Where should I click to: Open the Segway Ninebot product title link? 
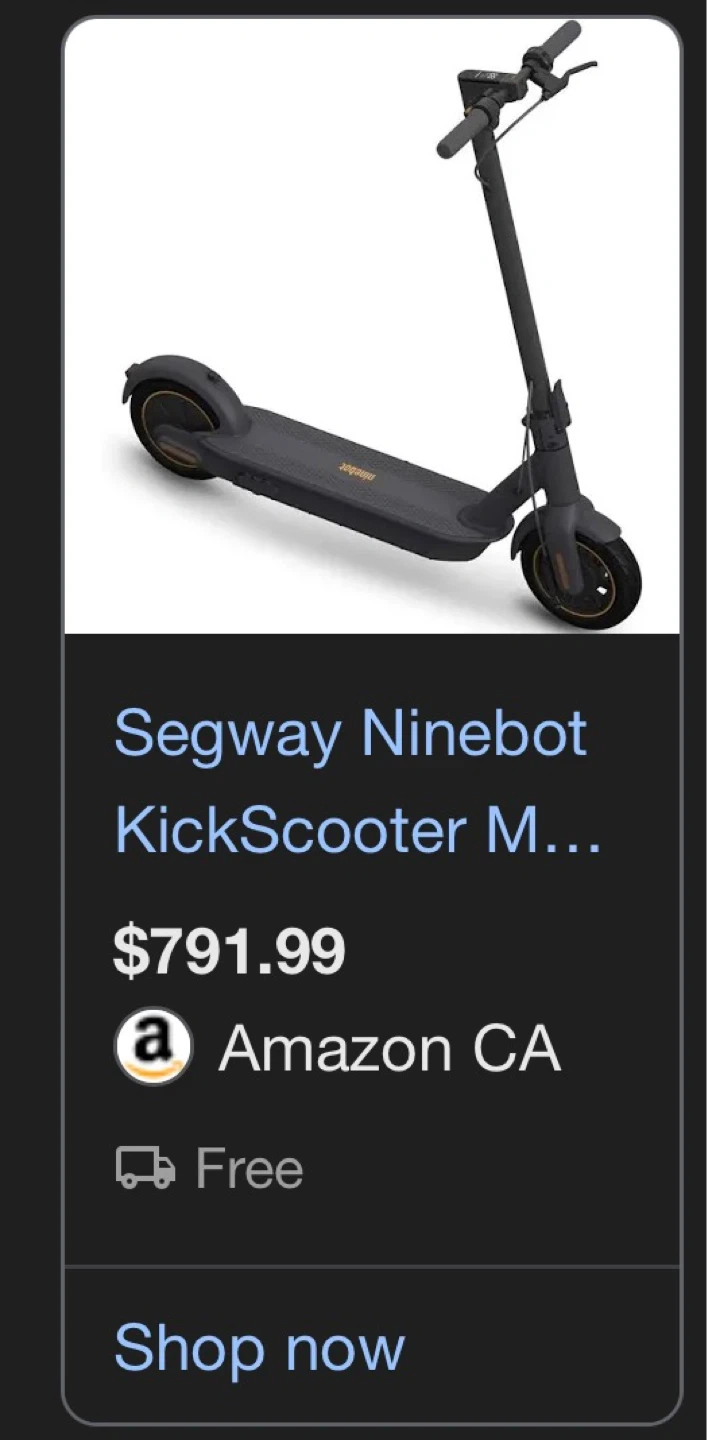pos(350,733)
